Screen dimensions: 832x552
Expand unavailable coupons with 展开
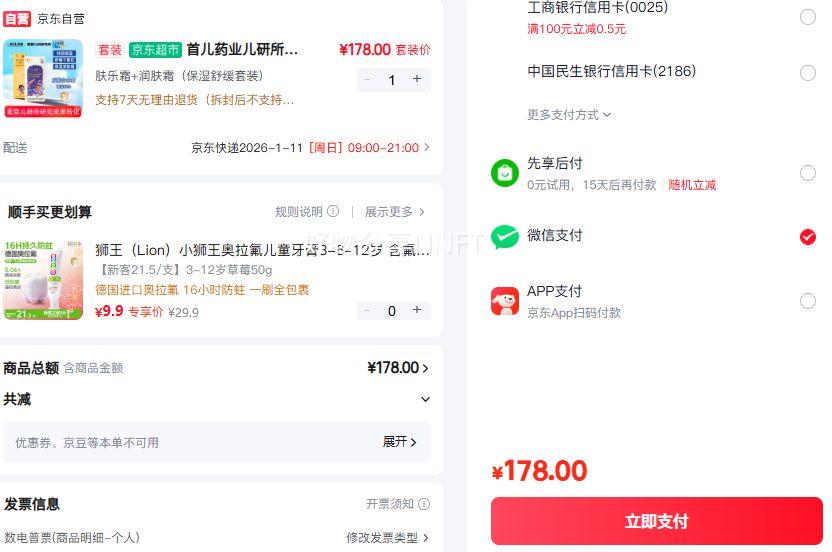tap(400, 441)
